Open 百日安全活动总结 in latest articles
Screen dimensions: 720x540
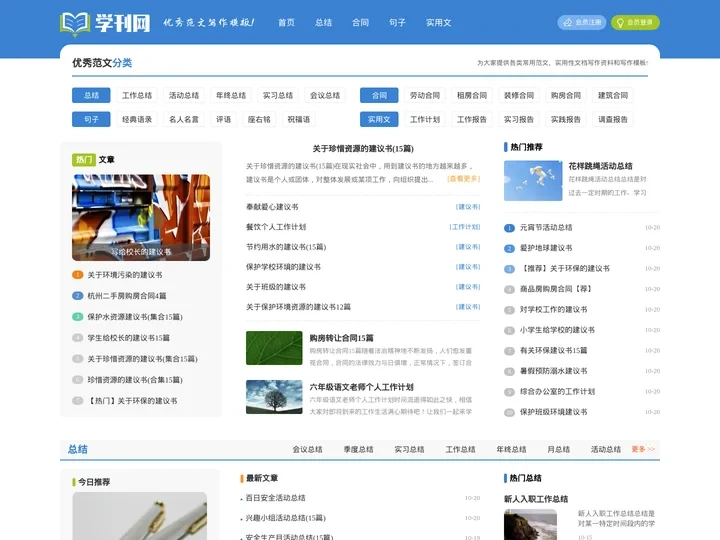pyautogui.click(x=276, y=498)
